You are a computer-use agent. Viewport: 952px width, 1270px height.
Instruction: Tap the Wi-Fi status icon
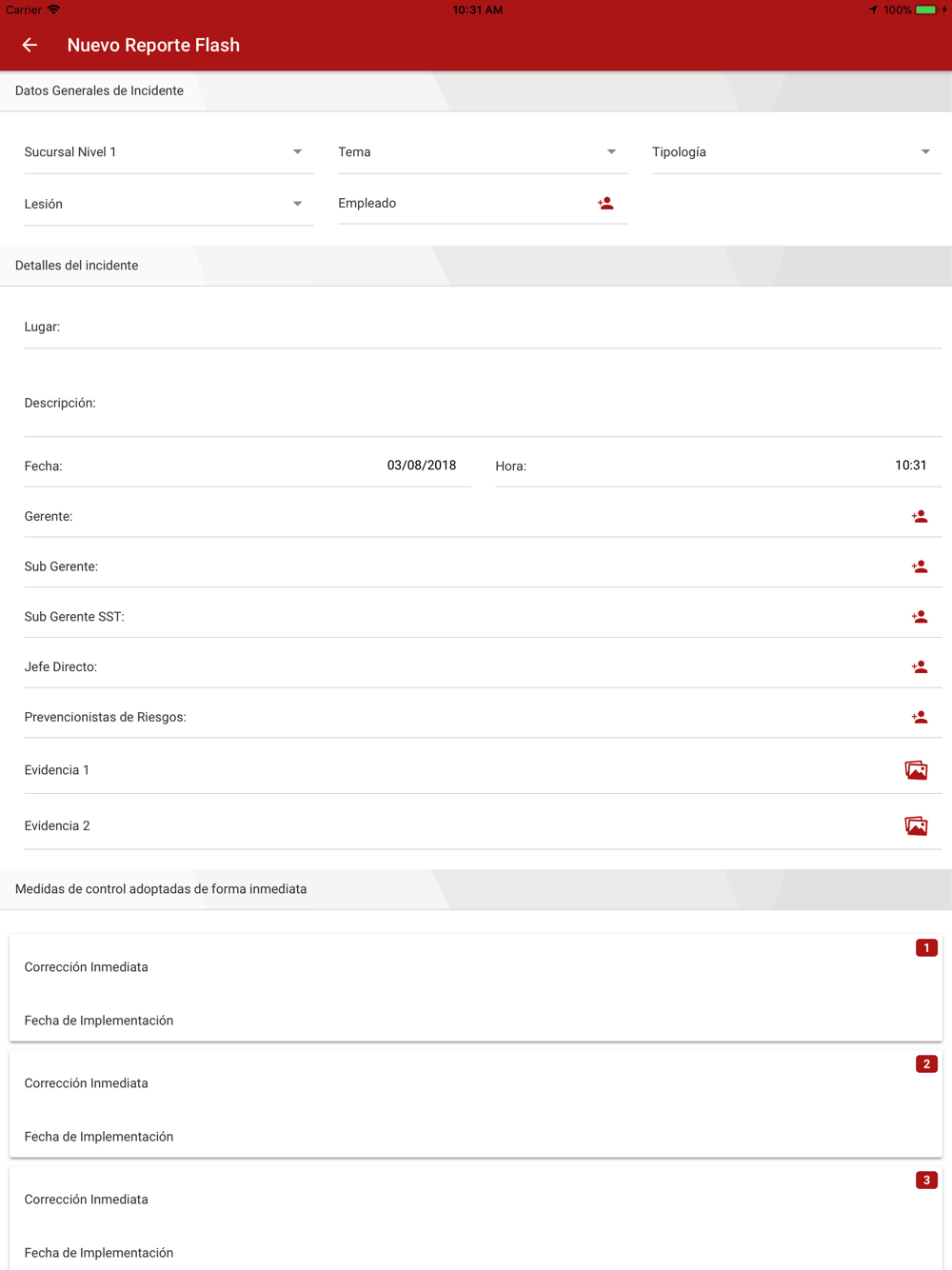(x=54, y=10)
